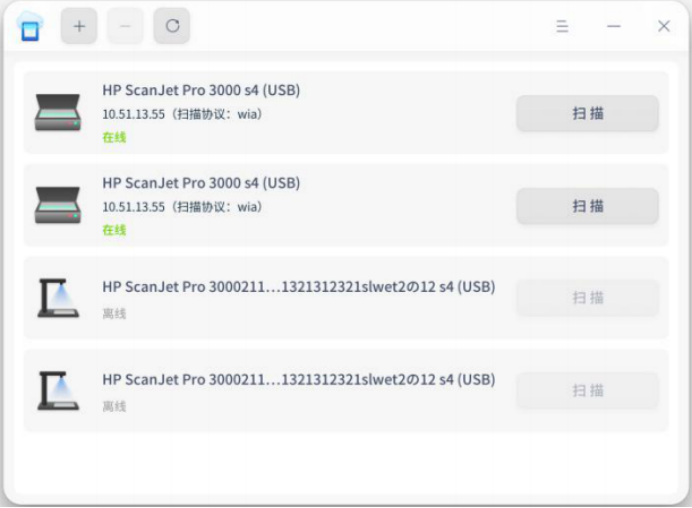Viewport: 692px width, 508px height.
Task: Select second HP ScanJet Pro 3000 s4 entry
Action: click(346, 206)
